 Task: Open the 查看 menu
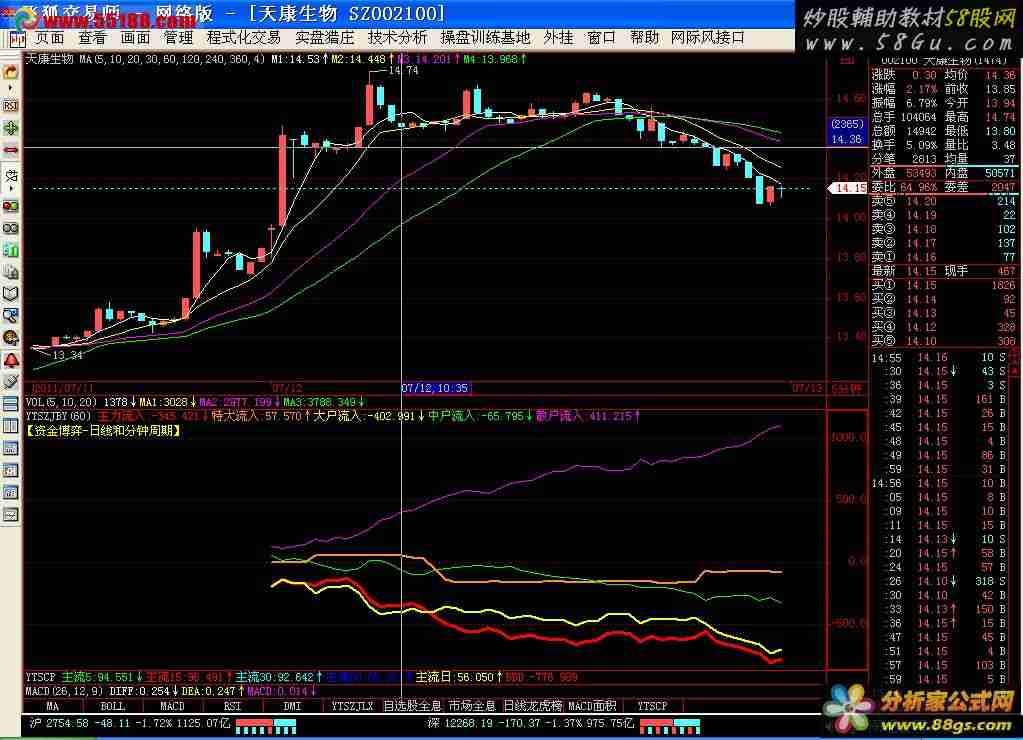tap(92, 38)
